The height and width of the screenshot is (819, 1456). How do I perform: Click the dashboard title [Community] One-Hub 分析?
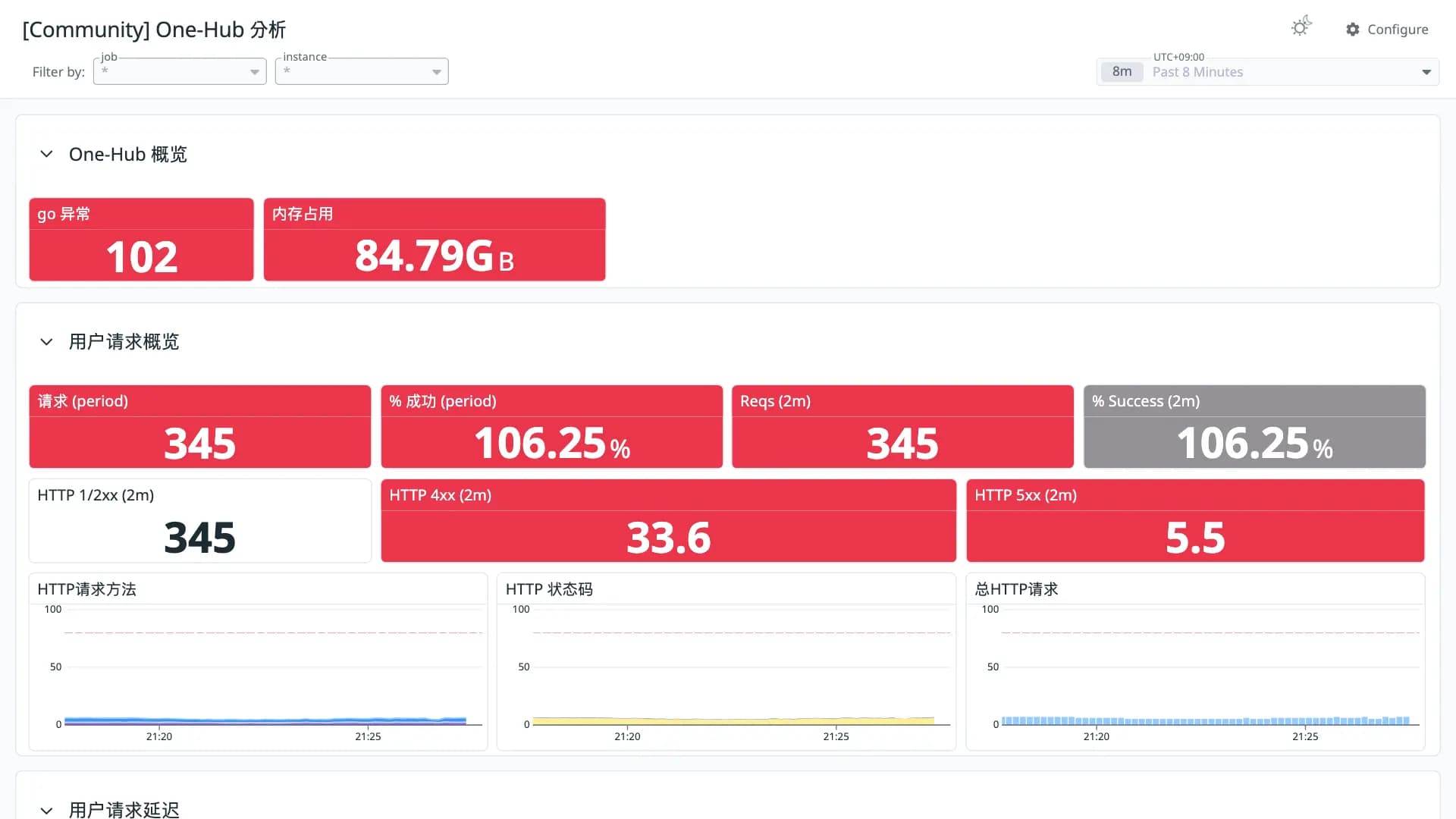tap(154, 30)
